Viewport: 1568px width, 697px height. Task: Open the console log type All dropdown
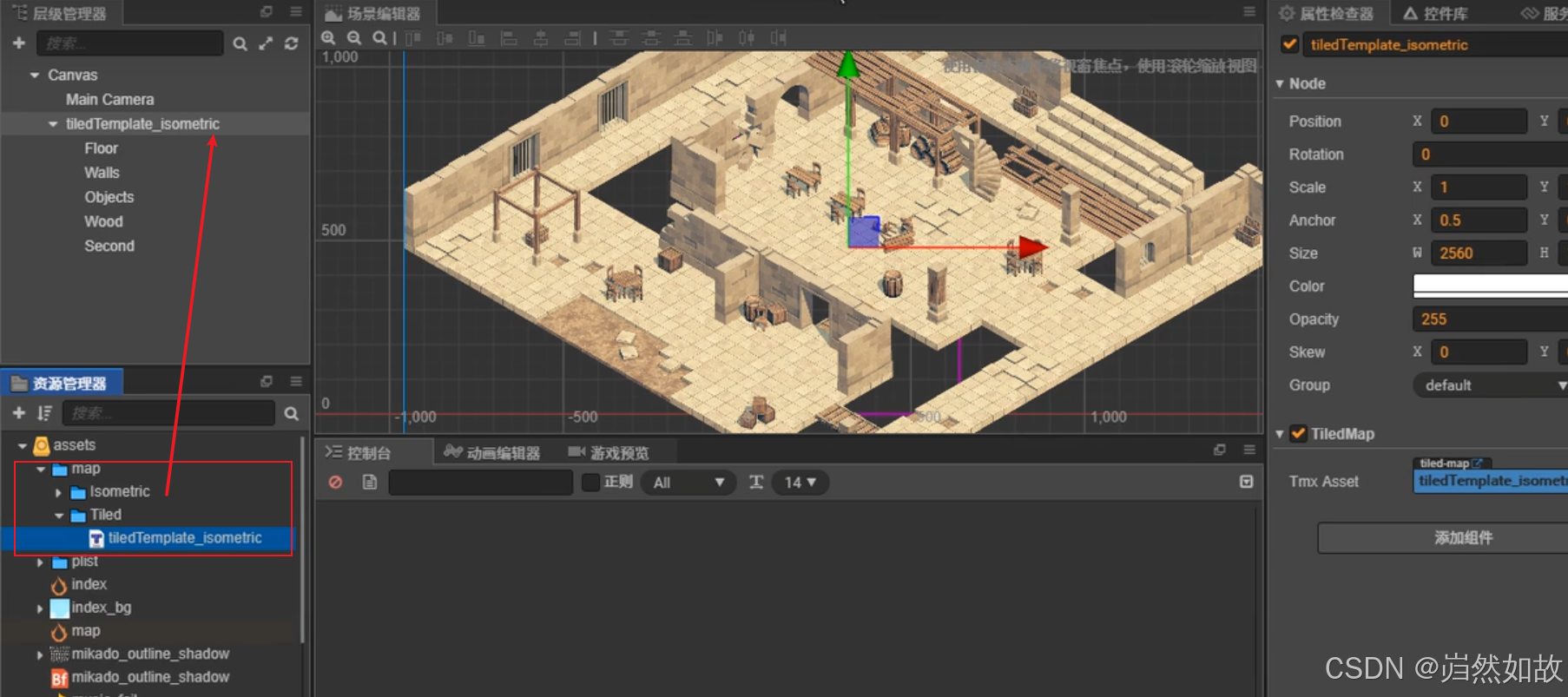(688, 483)
